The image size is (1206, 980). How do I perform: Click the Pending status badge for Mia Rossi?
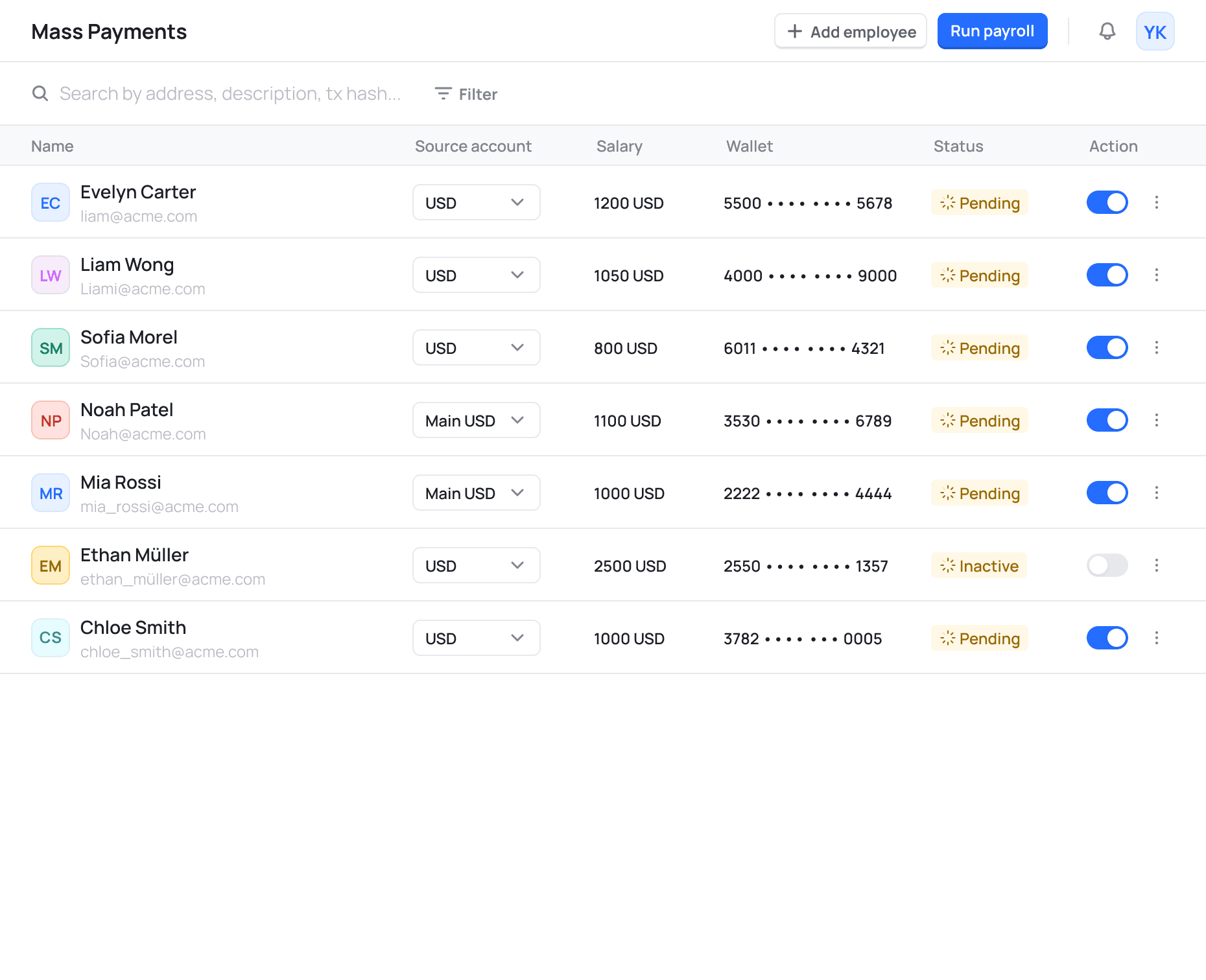tap(979, 493)
